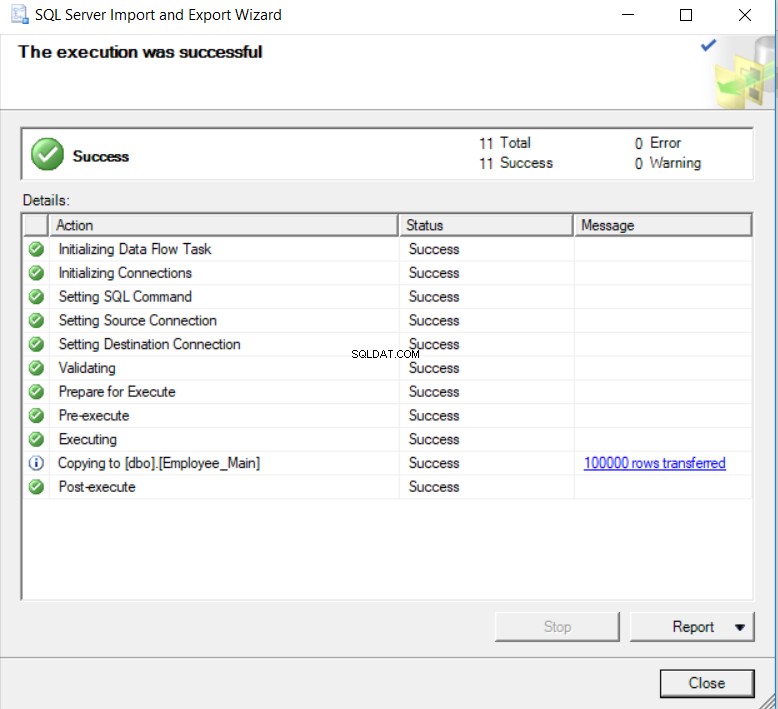Select the Initializing Data Flow Task row text
778x709 pixels.
click(135, 249)
